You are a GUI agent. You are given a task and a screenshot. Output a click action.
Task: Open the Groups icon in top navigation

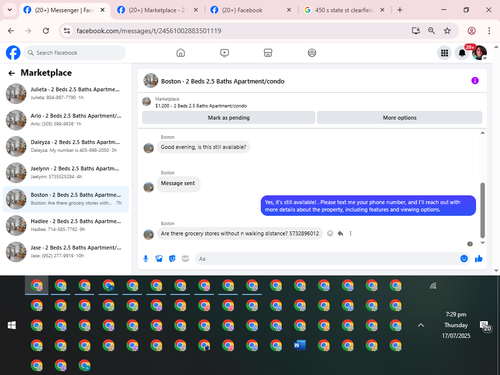pyautogui.click(x=312, y=53)
